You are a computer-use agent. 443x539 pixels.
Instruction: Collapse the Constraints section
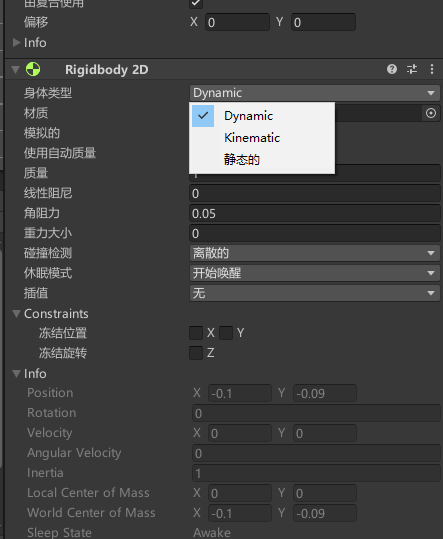pos(16,314)
